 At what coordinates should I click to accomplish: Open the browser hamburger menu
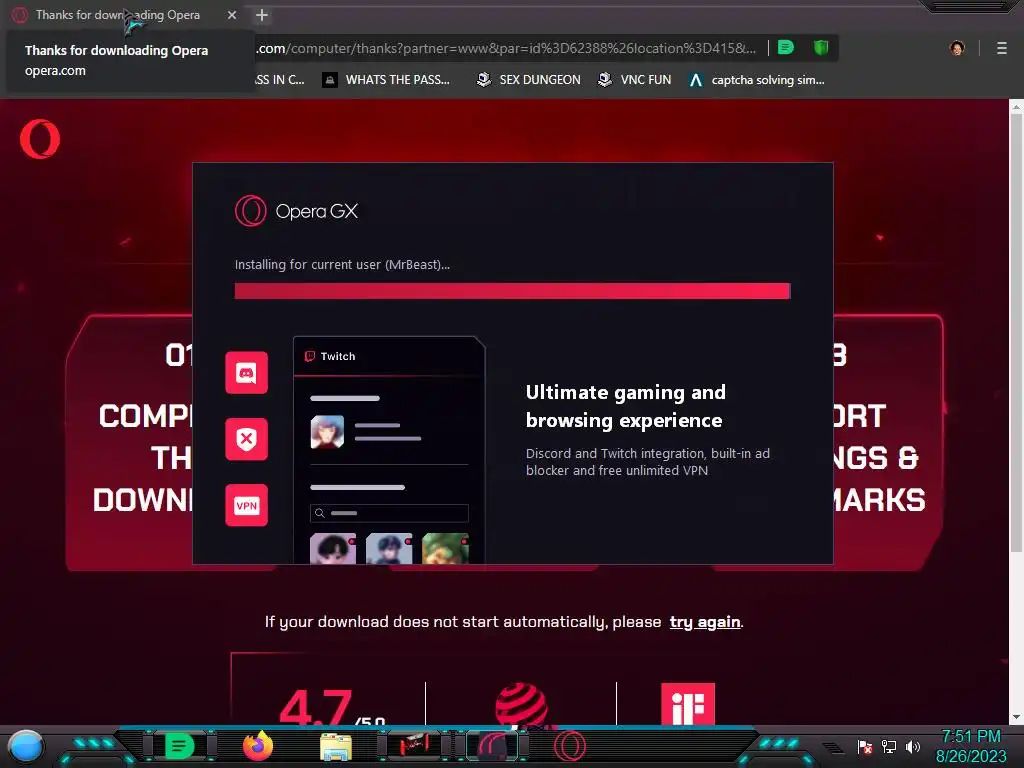[x=1001, y=48]
